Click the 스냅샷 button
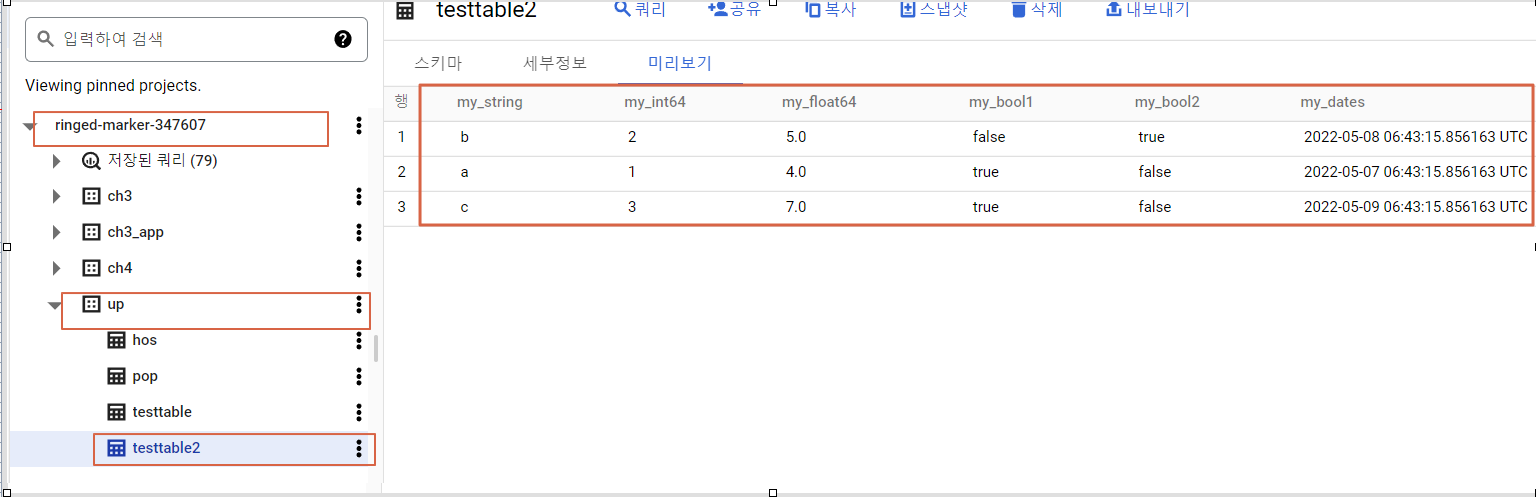The image size is (1536, 497). click(934, 10)
